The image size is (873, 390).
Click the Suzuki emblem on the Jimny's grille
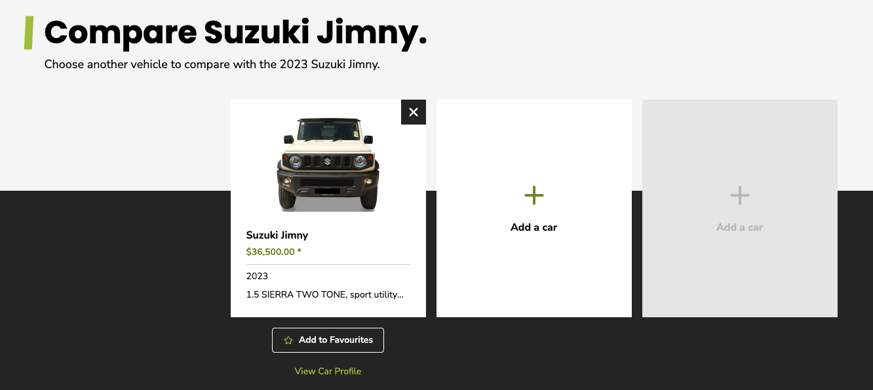coord(327,162)
